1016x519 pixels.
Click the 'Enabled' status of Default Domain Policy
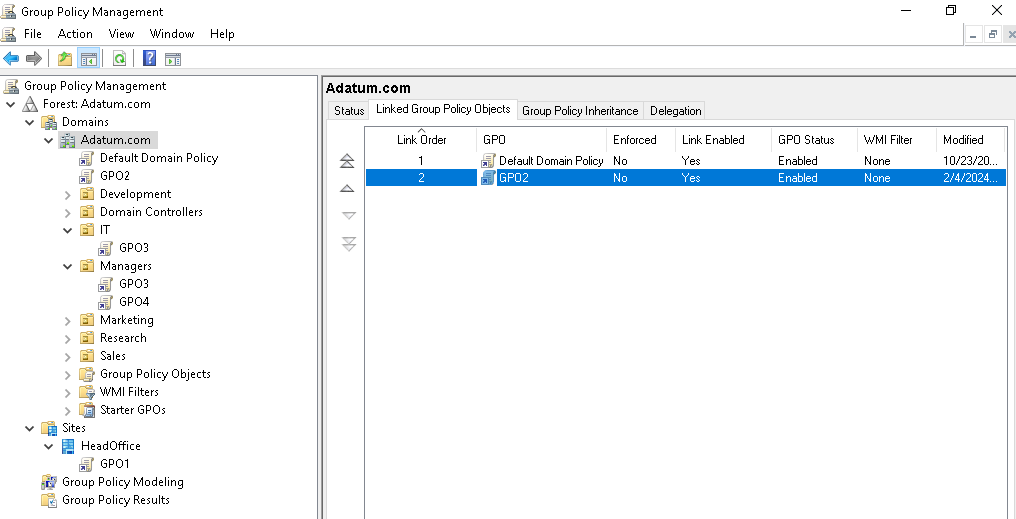pyautogui.click(x=798, y=161)
